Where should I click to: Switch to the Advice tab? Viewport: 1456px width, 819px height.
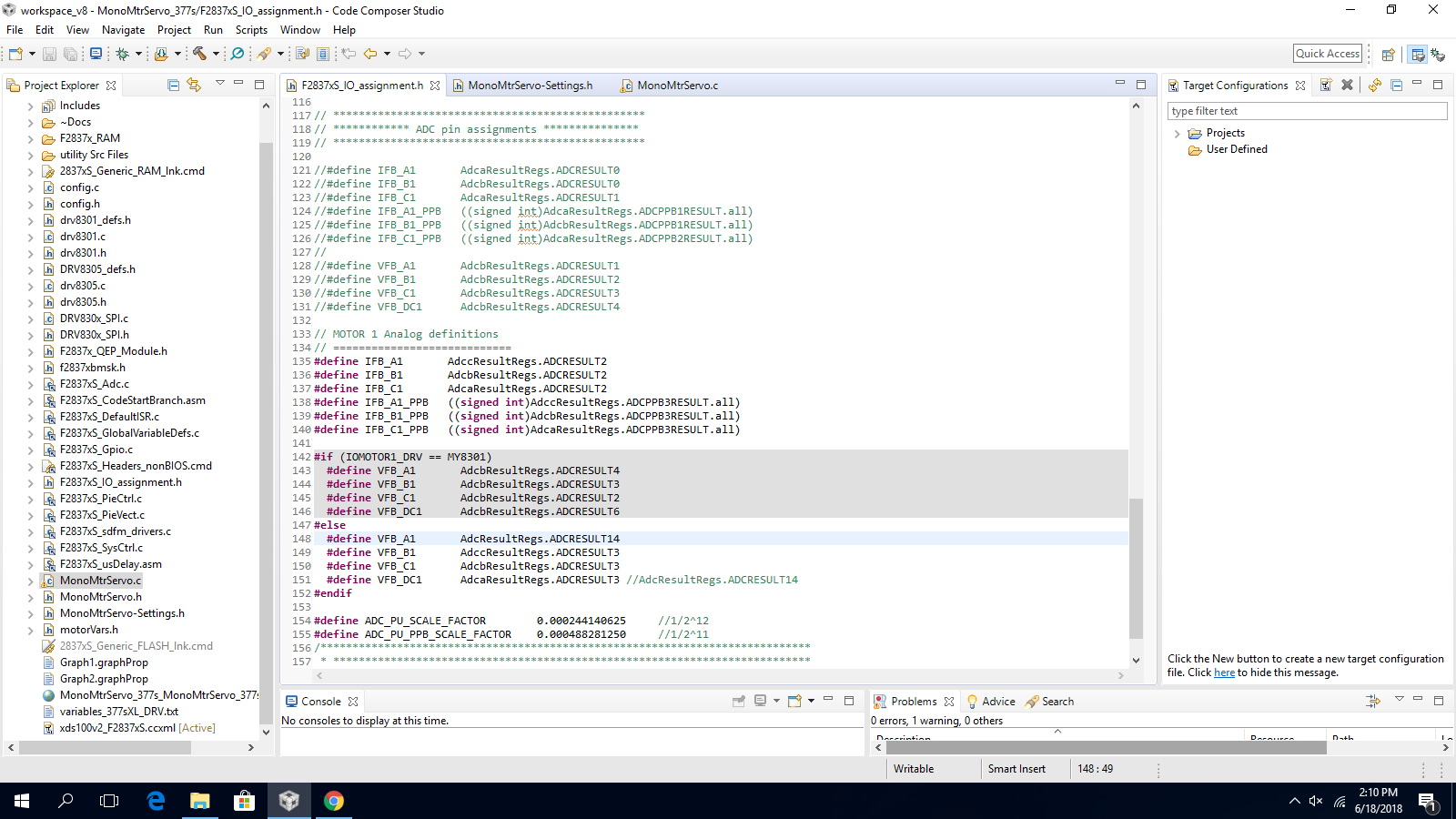coord(990,702)
